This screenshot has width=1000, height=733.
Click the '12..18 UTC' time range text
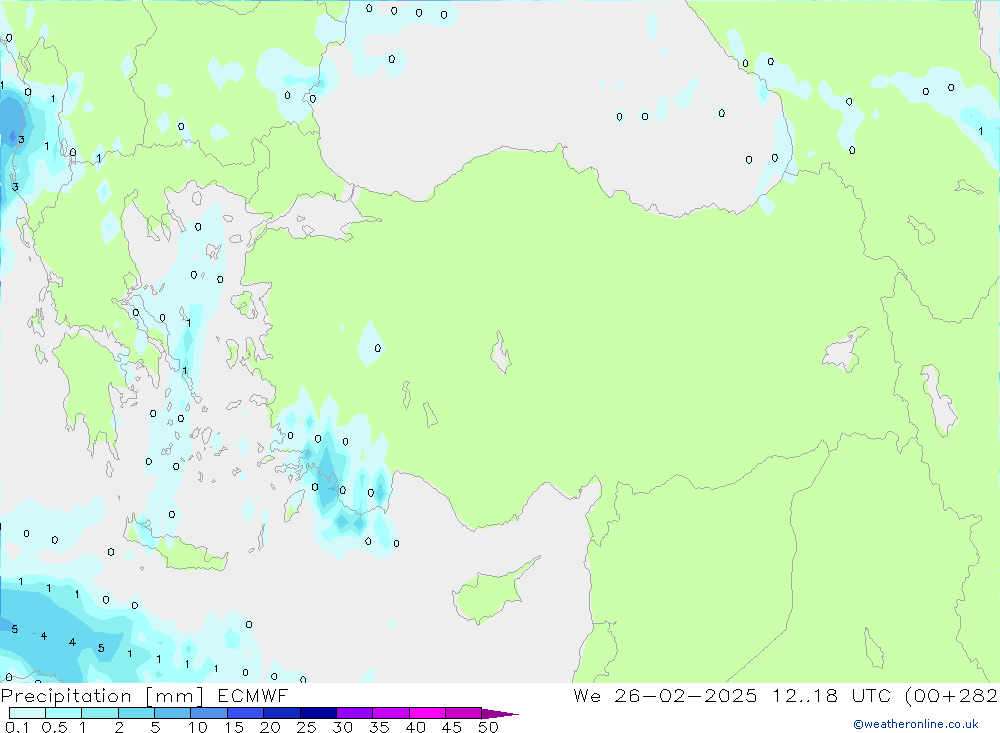(831, 695)
